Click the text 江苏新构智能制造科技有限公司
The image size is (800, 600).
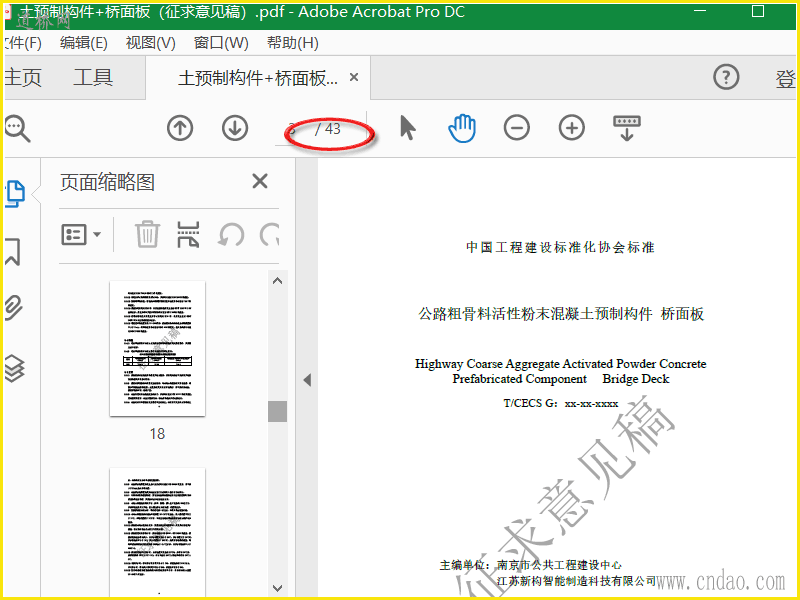coord(576,581)
